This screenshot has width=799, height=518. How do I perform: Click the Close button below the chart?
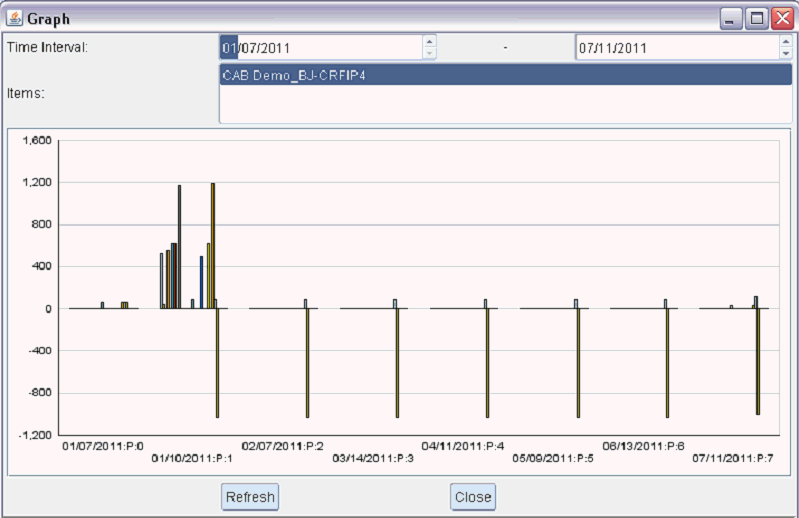(x=473, y=497)
